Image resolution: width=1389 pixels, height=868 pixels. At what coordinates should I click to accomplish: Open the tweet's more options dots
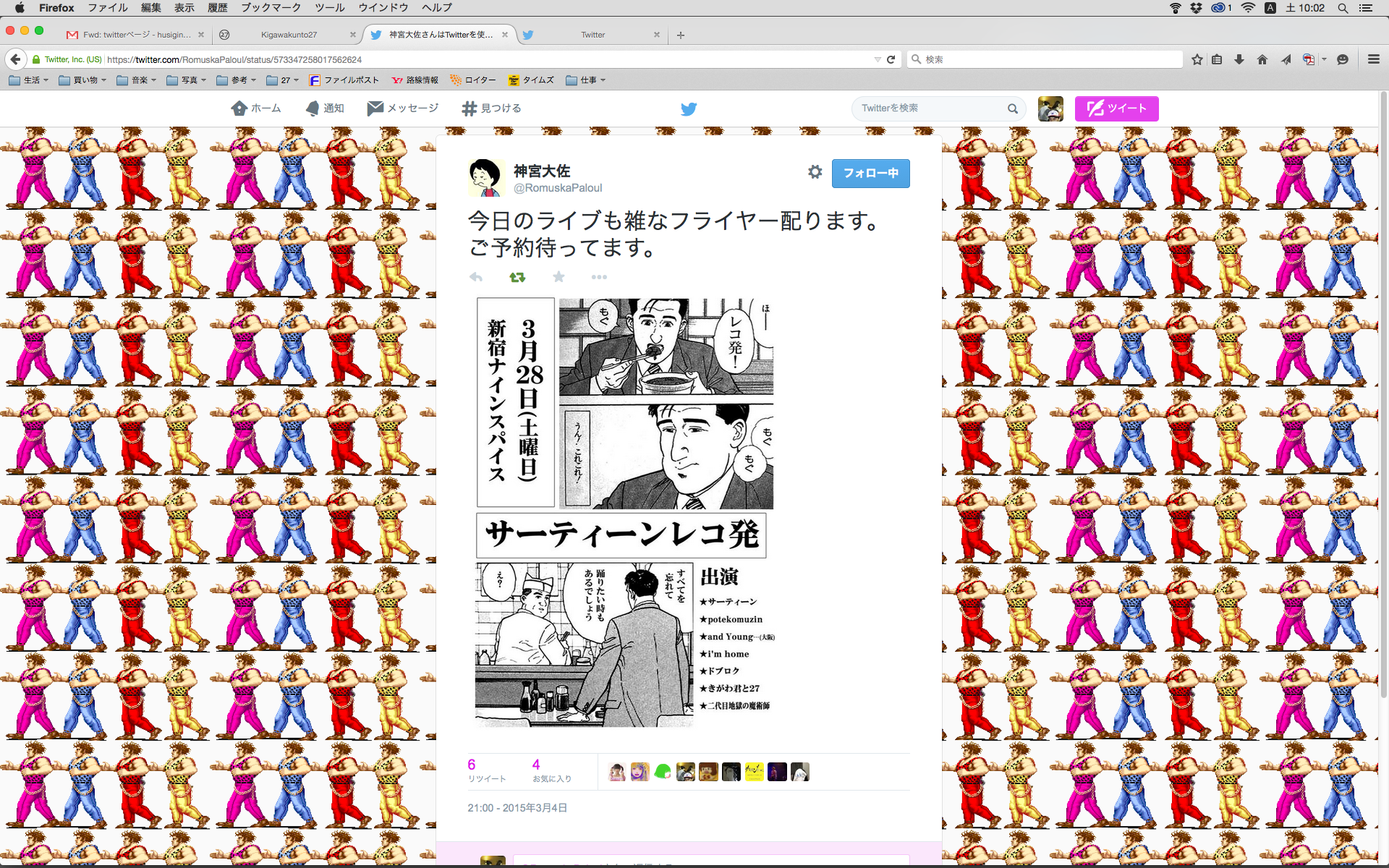(x=599, y=277)
